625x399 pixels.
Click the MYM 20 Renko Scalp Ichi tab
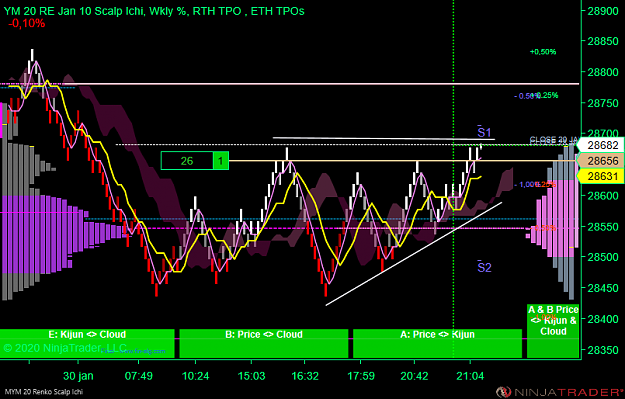[x=44, y=392]
